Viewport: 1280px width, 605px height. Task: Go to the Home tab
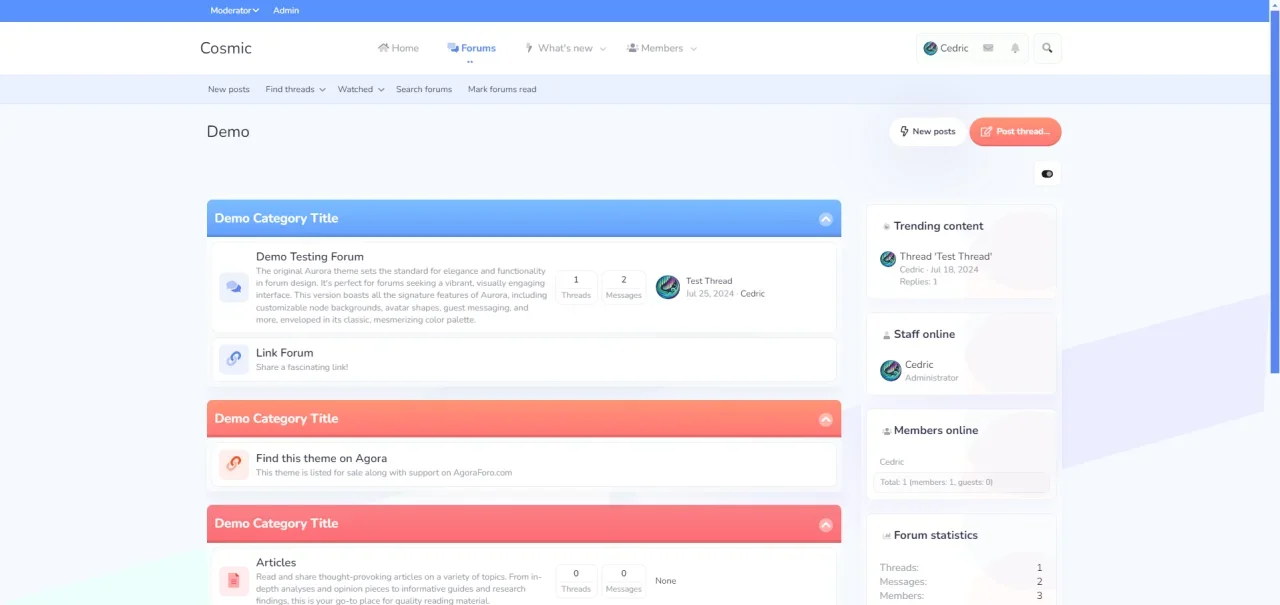pyautogui.click(x=398, y=48)
